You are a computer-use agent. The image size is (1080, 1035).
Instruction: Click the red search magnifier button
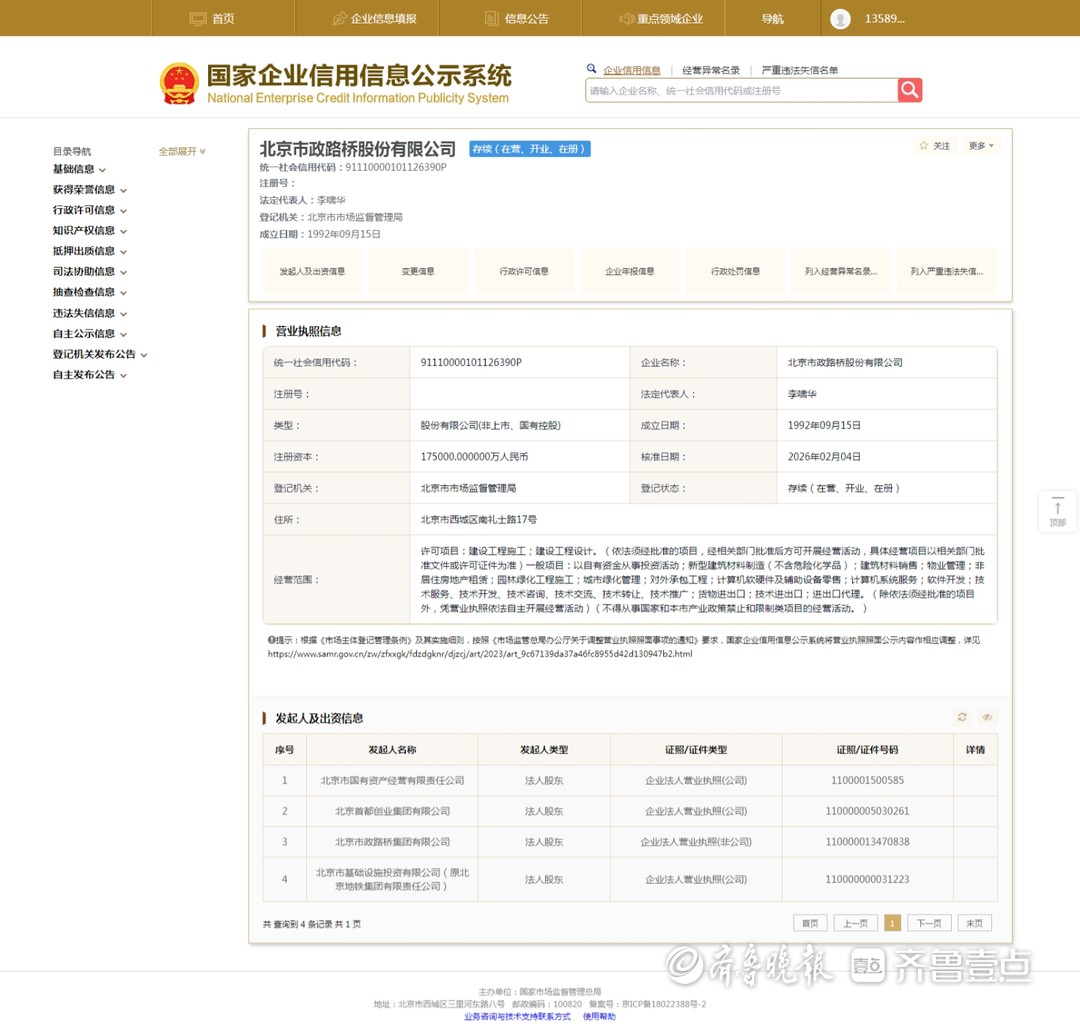point(909,90)
